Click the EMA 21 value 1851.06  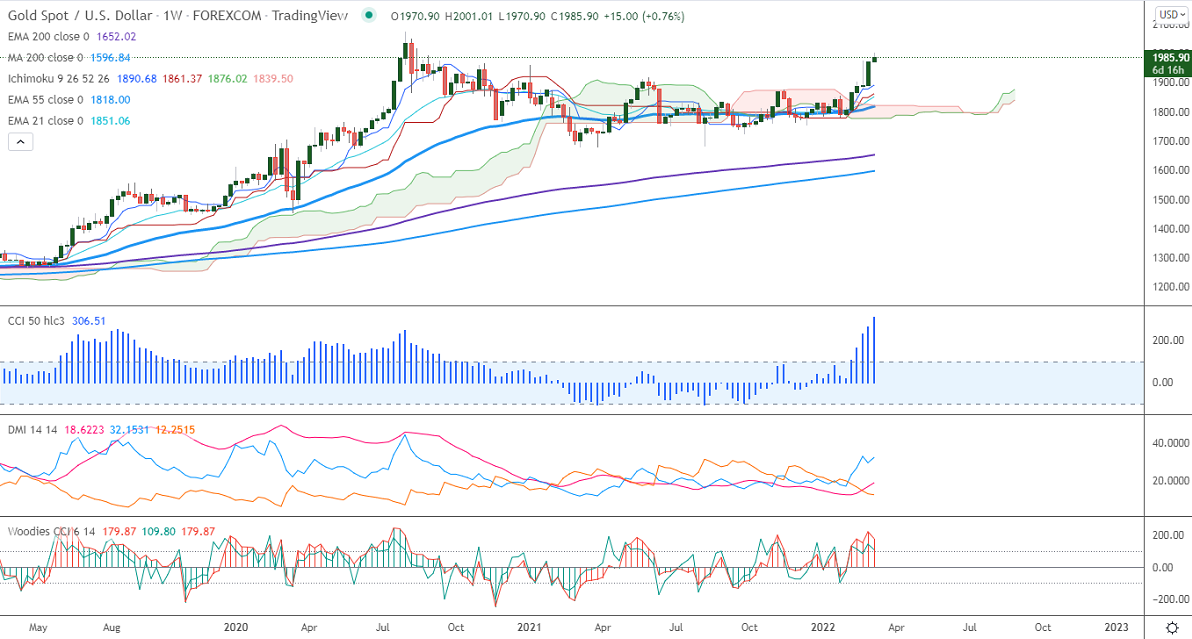[x=110, y=121]
